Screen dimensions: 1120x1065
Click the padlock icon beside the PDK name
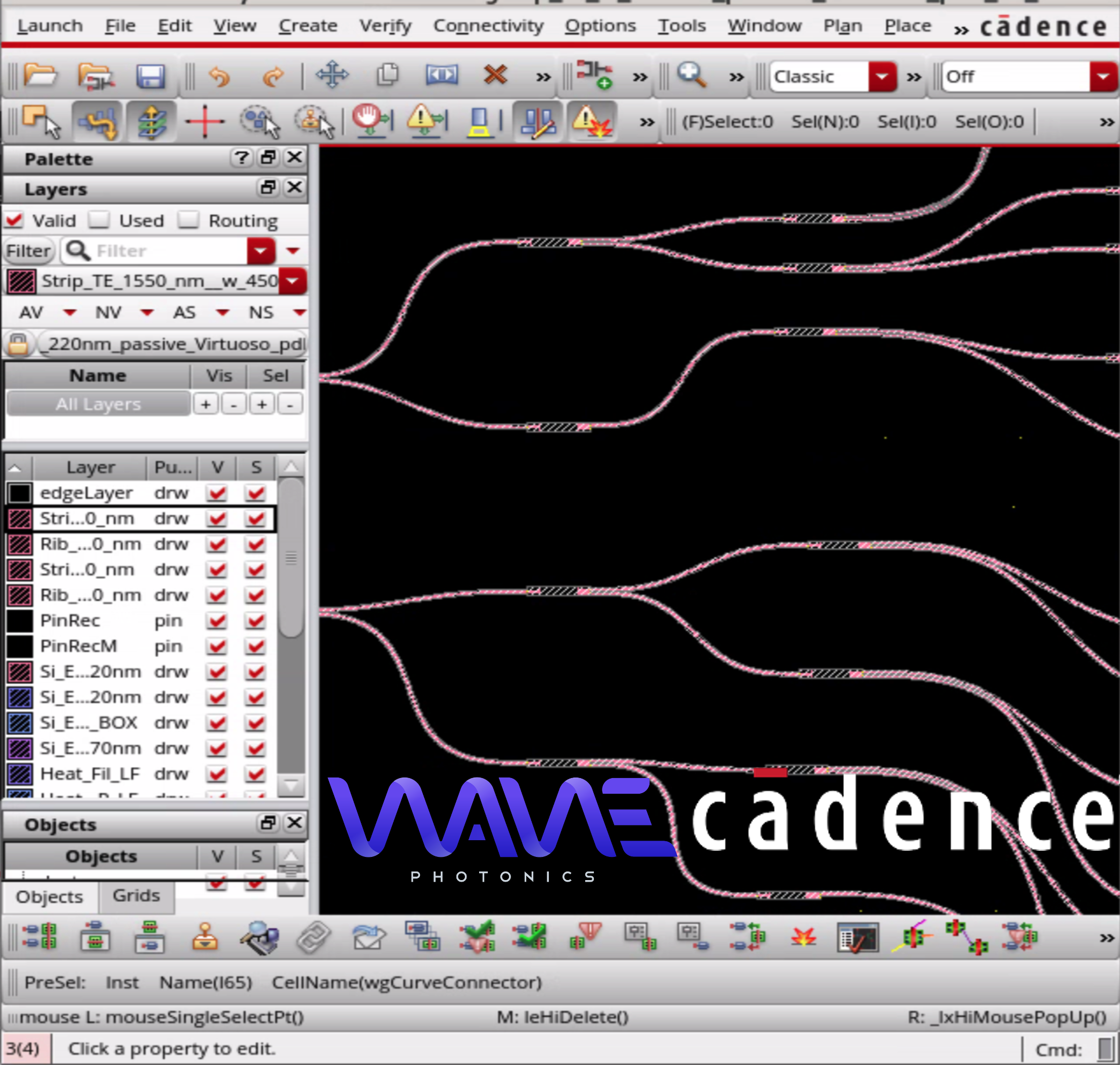[18, 344]
